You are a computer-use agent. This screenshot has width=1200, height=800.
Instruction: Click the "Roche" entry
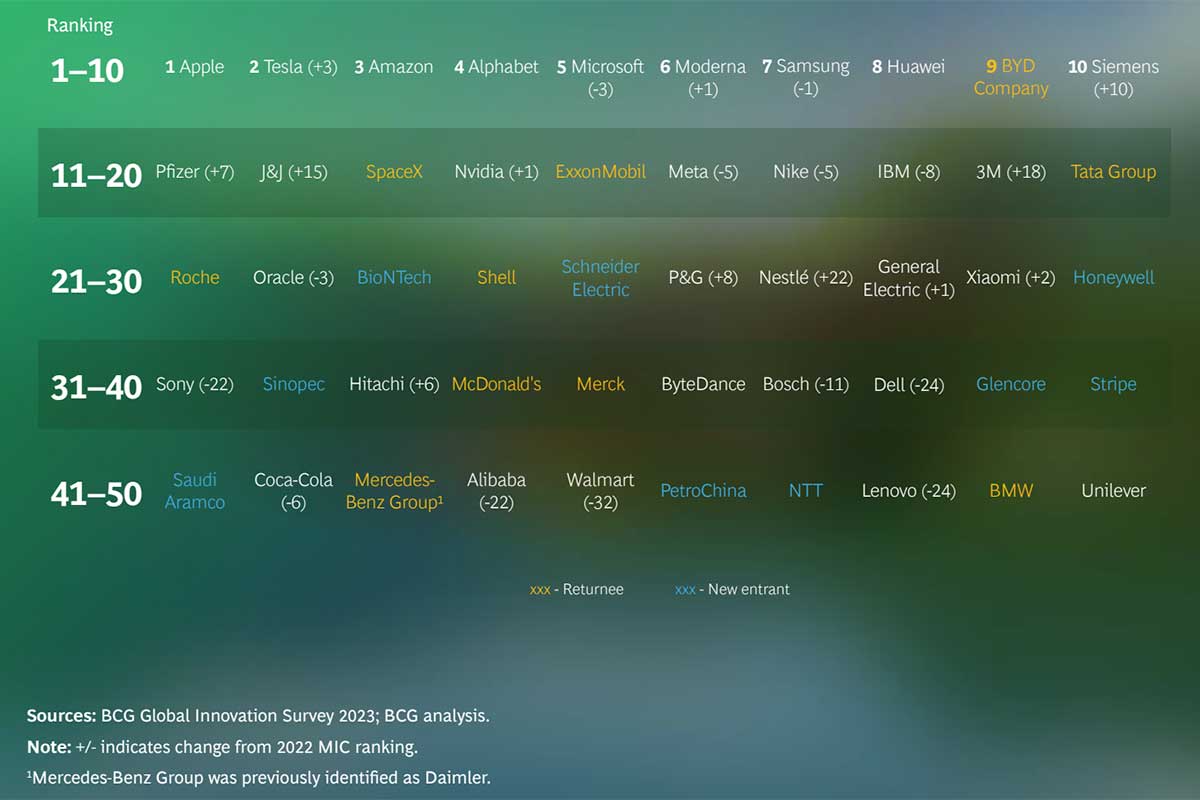pos(195,278)
